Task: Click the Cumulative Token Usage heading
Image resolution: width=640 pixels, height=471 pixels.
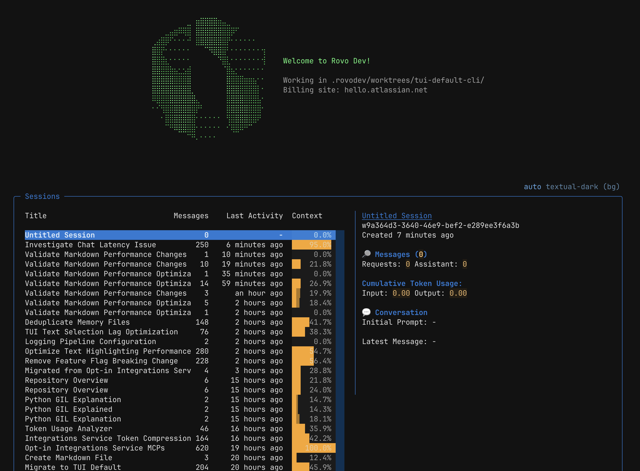Action: 412,283
